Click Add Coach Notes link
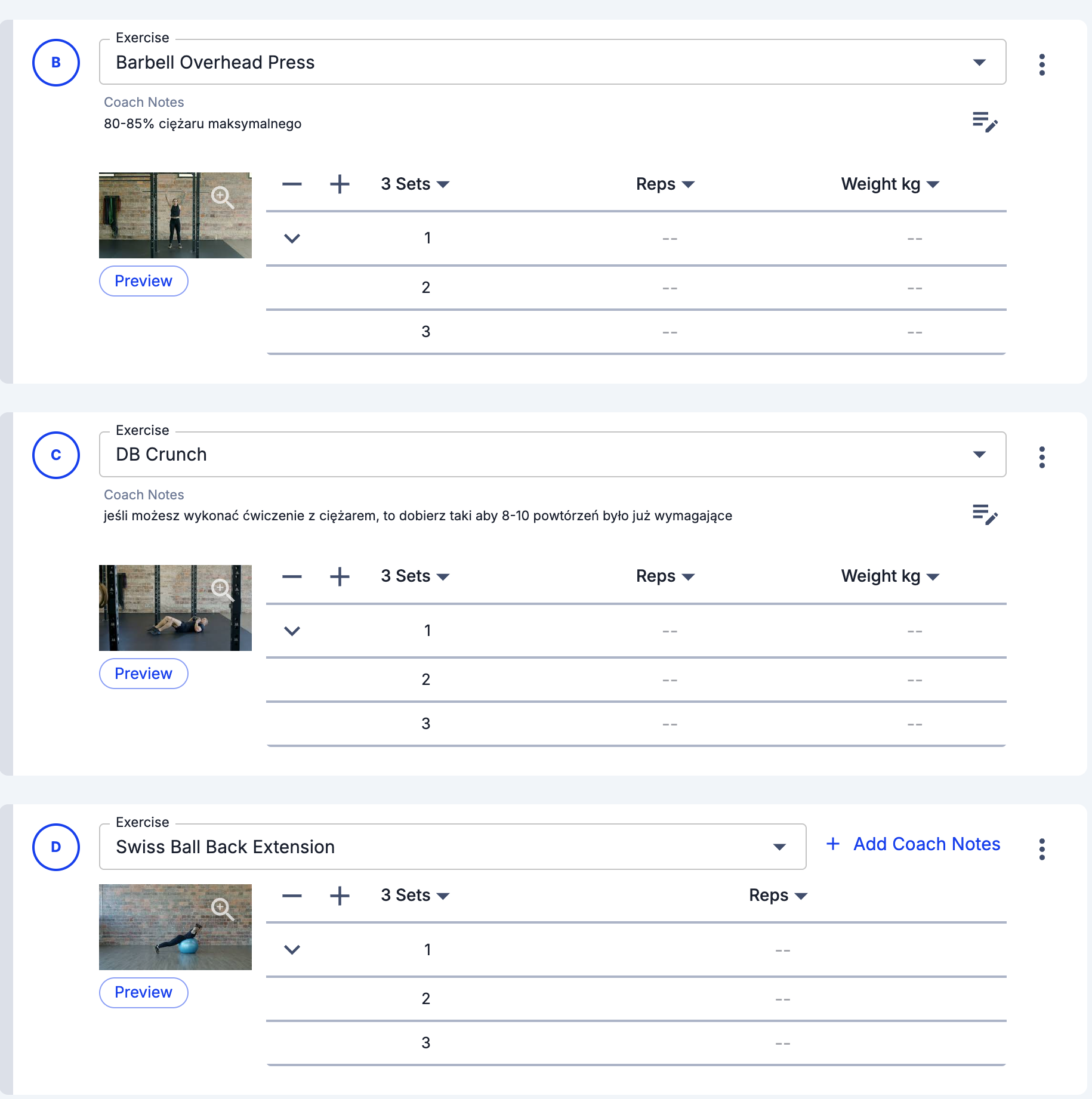Screen dimensions: 1092x1099 pos(913,844)
